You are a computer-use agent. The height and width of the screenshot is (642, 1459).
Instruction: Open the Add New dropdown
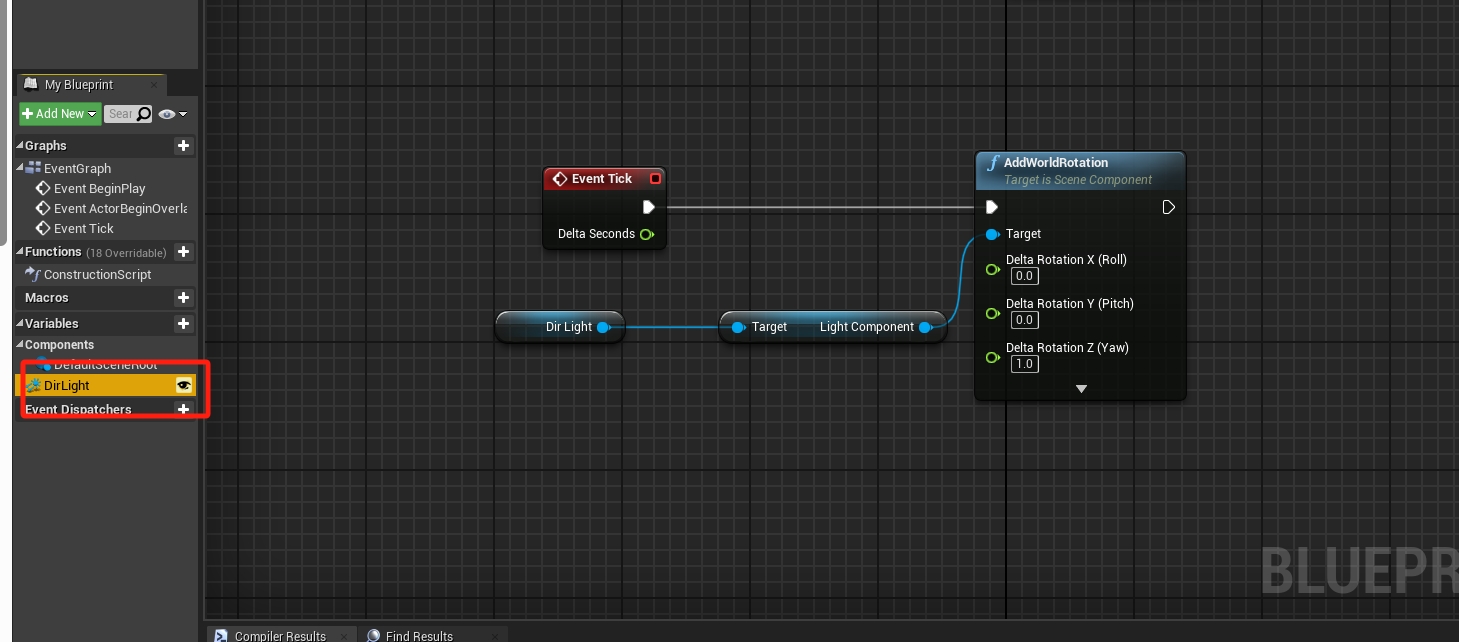click(60, 114)
